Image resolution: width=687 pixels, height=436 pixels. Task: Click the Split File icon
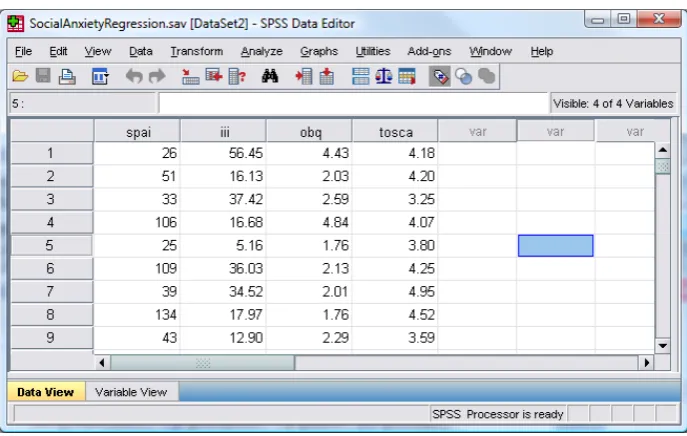[361, 77]
